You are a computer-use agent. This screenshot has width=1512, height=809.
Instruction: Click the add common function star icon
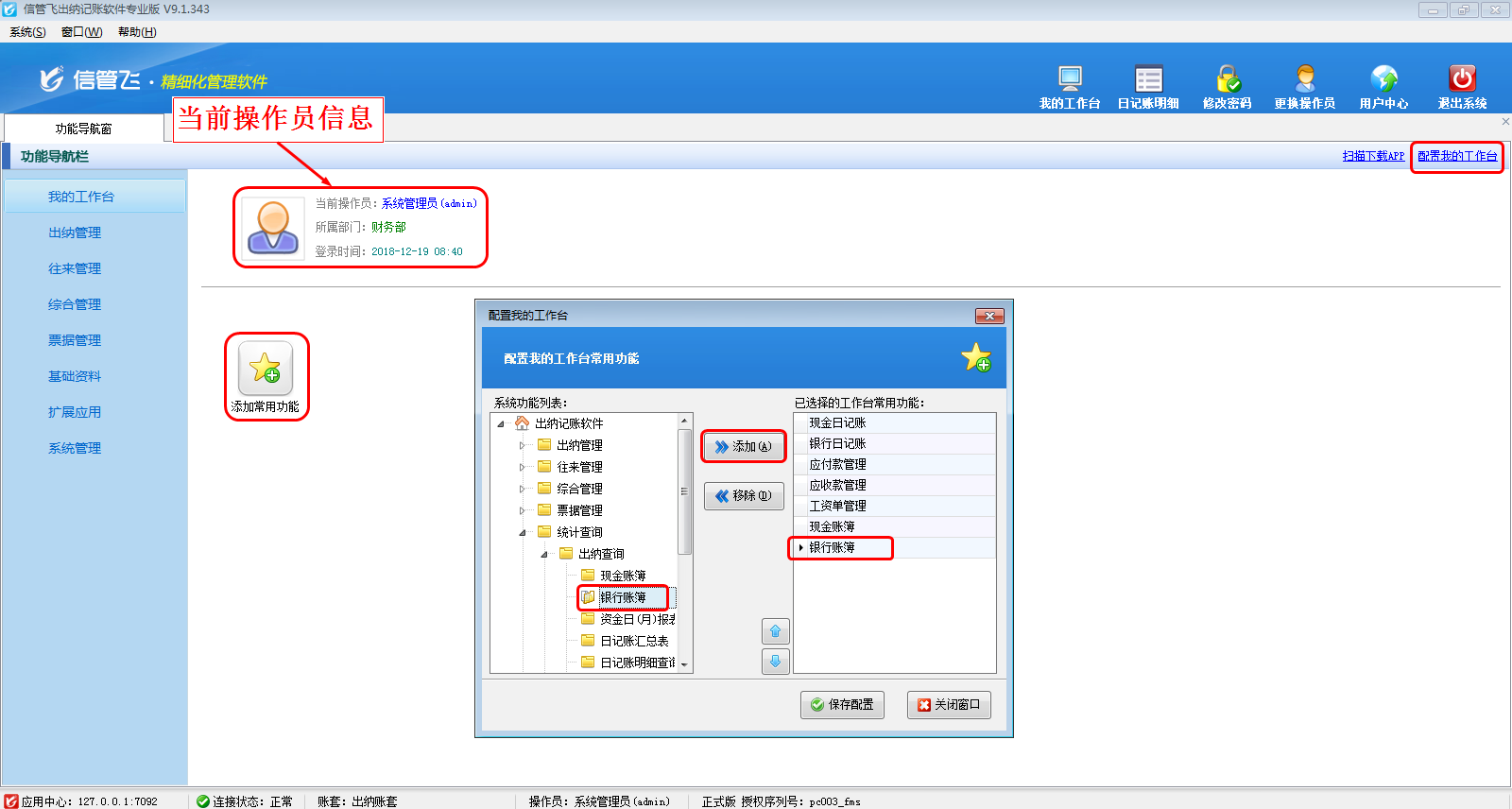coord(266,369)
